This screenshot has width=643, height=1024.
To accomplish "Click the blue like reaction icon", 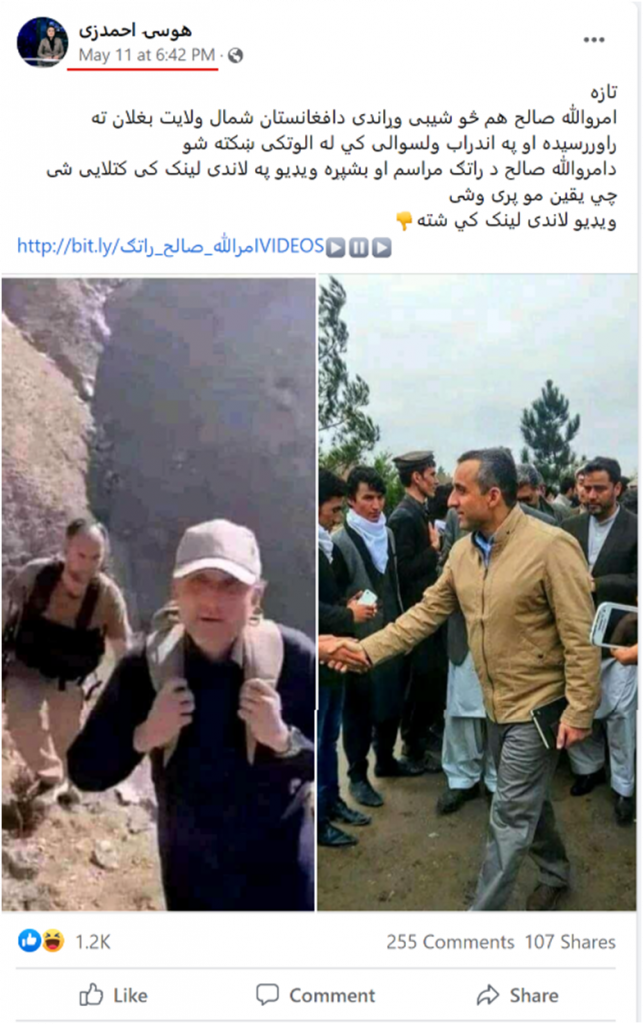I will 29,941.
